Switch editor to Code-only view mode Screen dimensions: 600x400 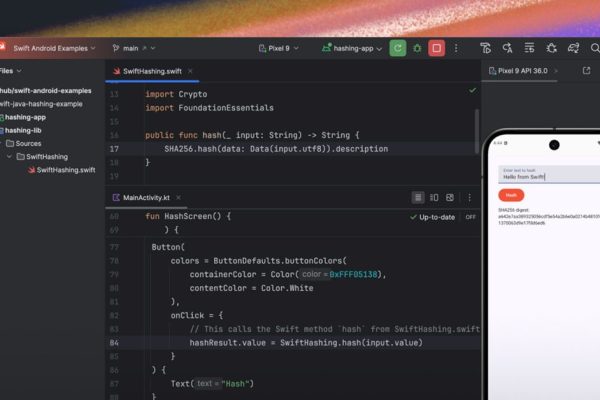418,198
